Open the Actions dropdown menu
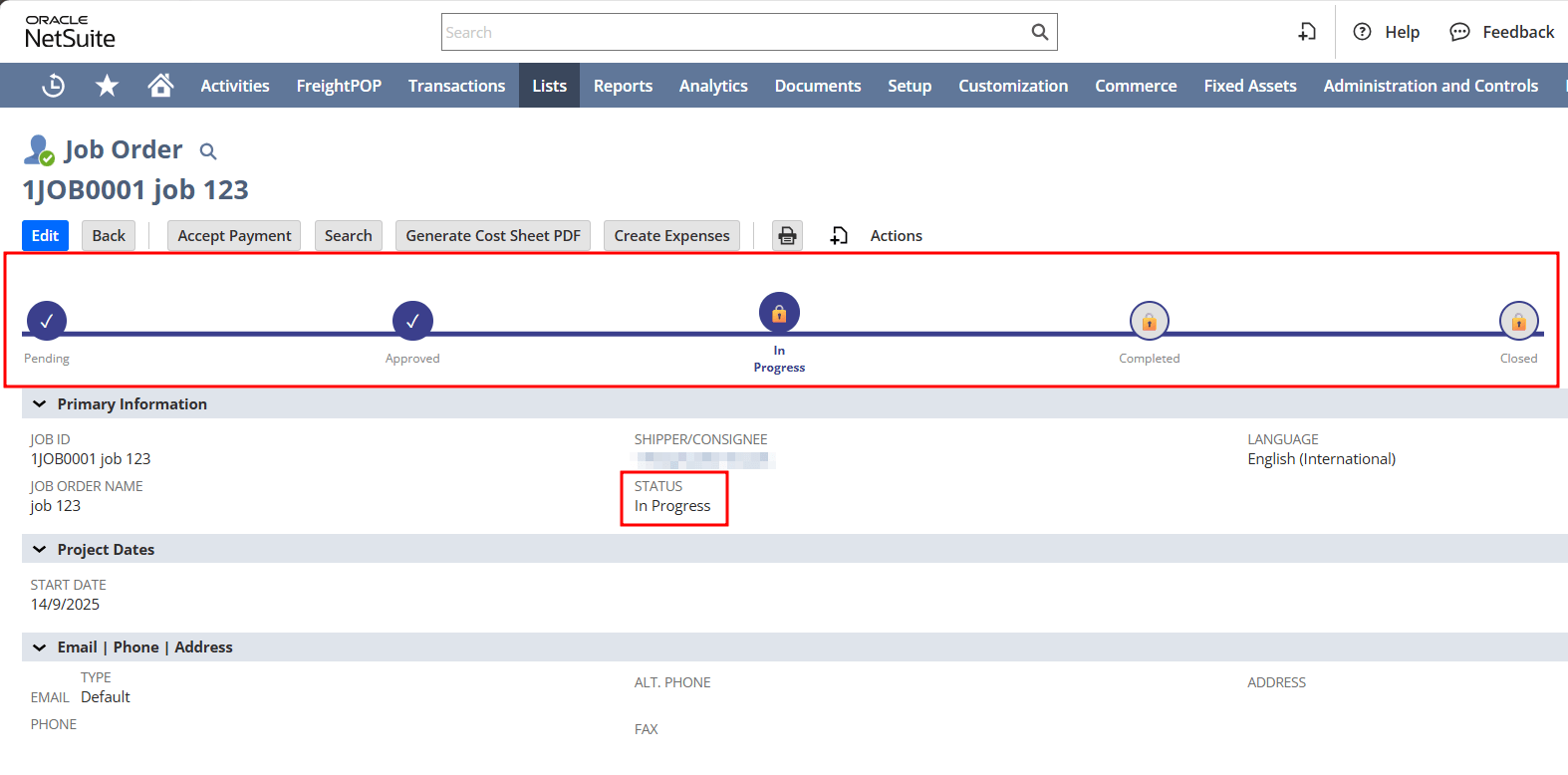1568x775 pixels. (x=895, y=236)
